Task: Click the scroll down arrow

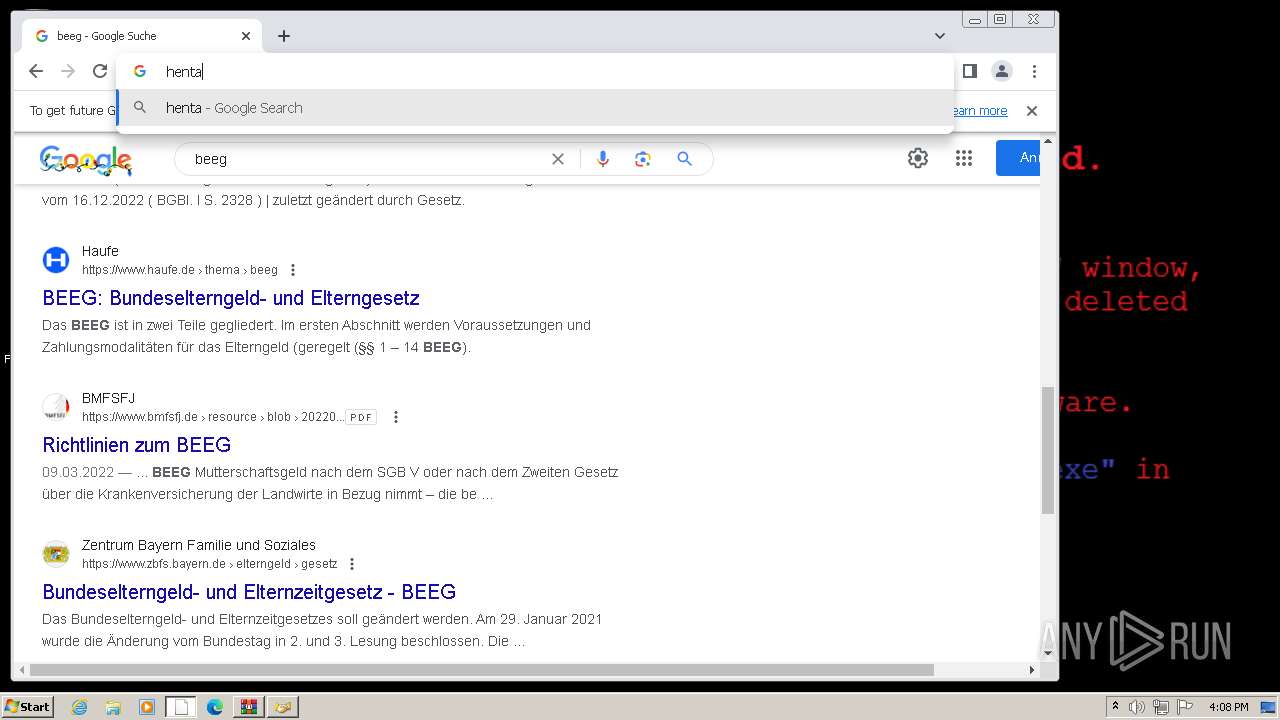Action: (1048, 653)
